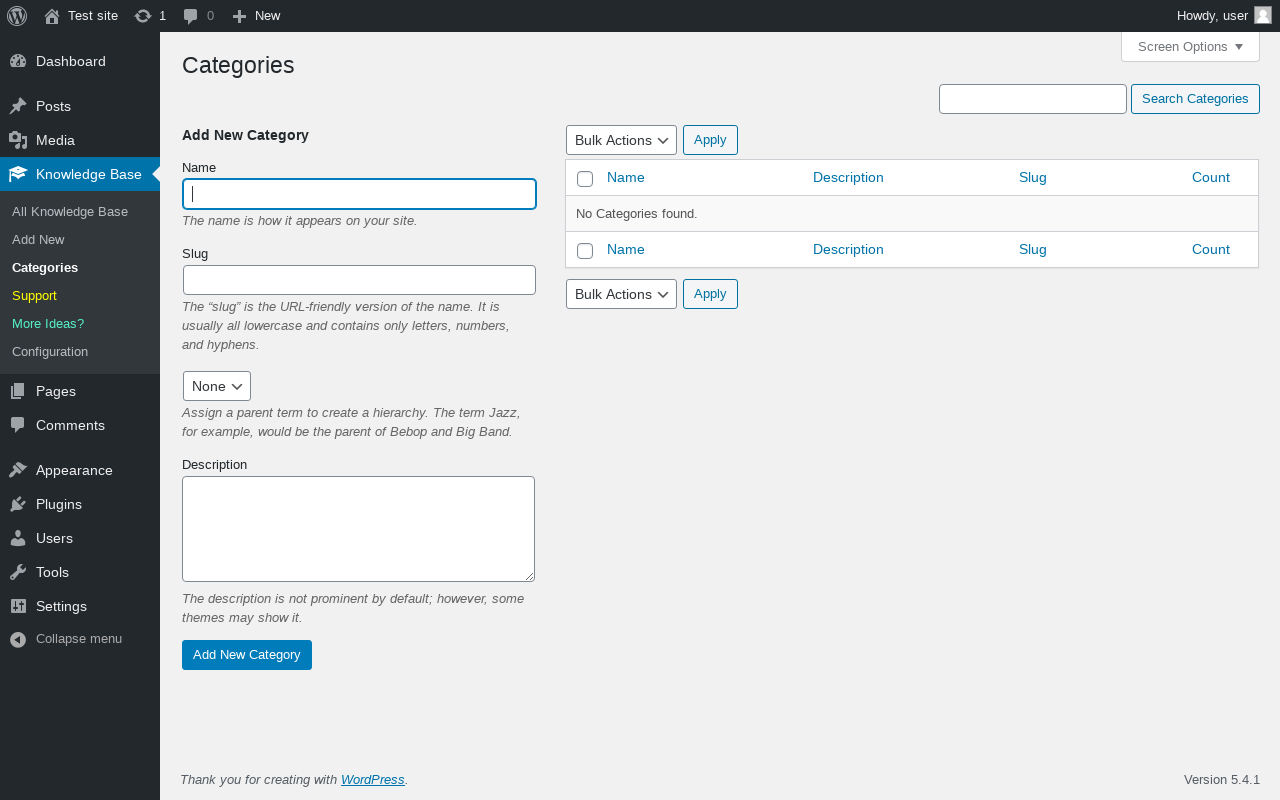Viewport: 1280px width, 800px height.
Task: Open the Plugins menu icon
Action: tap(18, 504)
